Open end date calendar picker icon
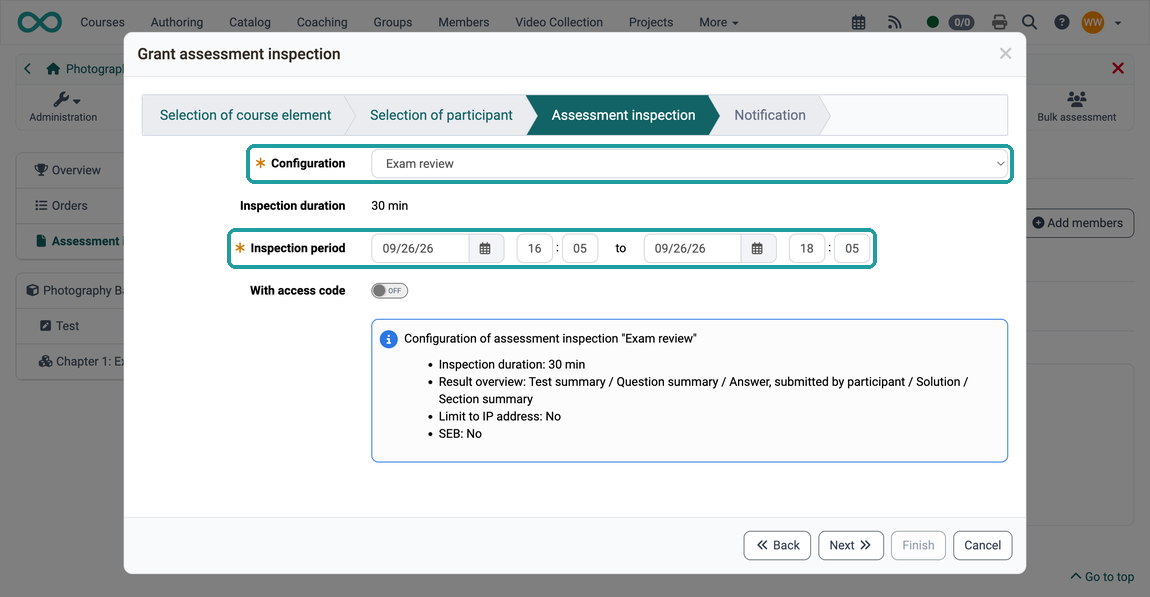 pos(757,249)
